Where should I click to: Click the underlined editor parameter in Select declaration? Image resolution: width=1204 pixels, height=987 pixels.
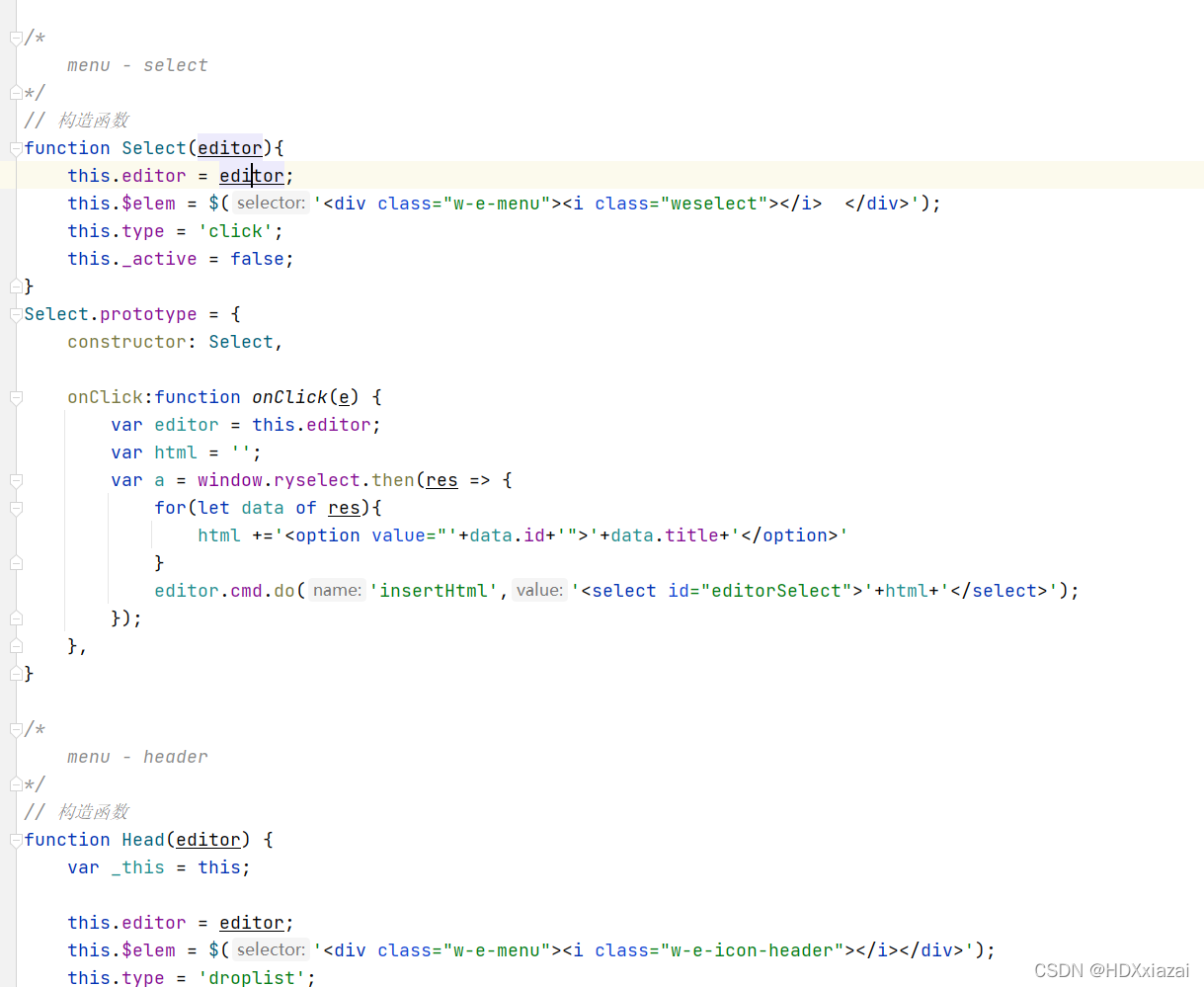[229, 147]
